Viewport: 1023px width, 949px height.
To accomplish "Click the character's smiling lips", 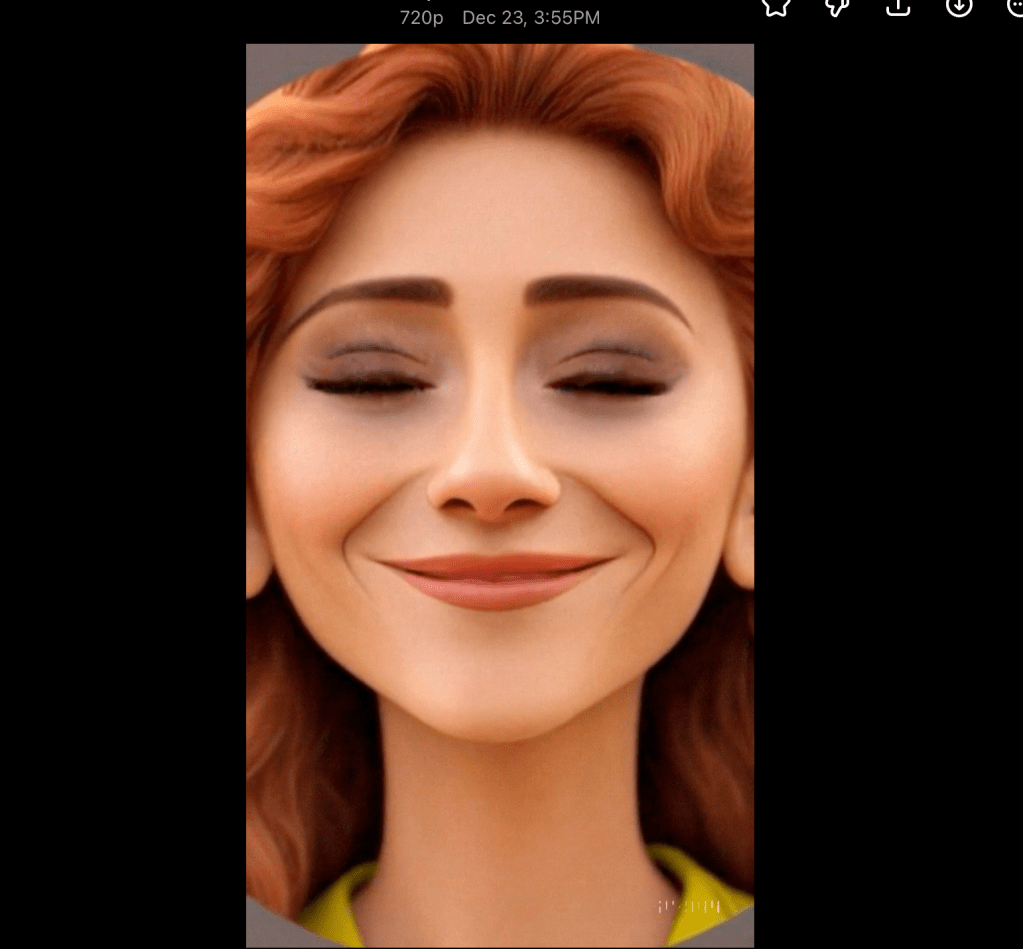I will 495,580.
